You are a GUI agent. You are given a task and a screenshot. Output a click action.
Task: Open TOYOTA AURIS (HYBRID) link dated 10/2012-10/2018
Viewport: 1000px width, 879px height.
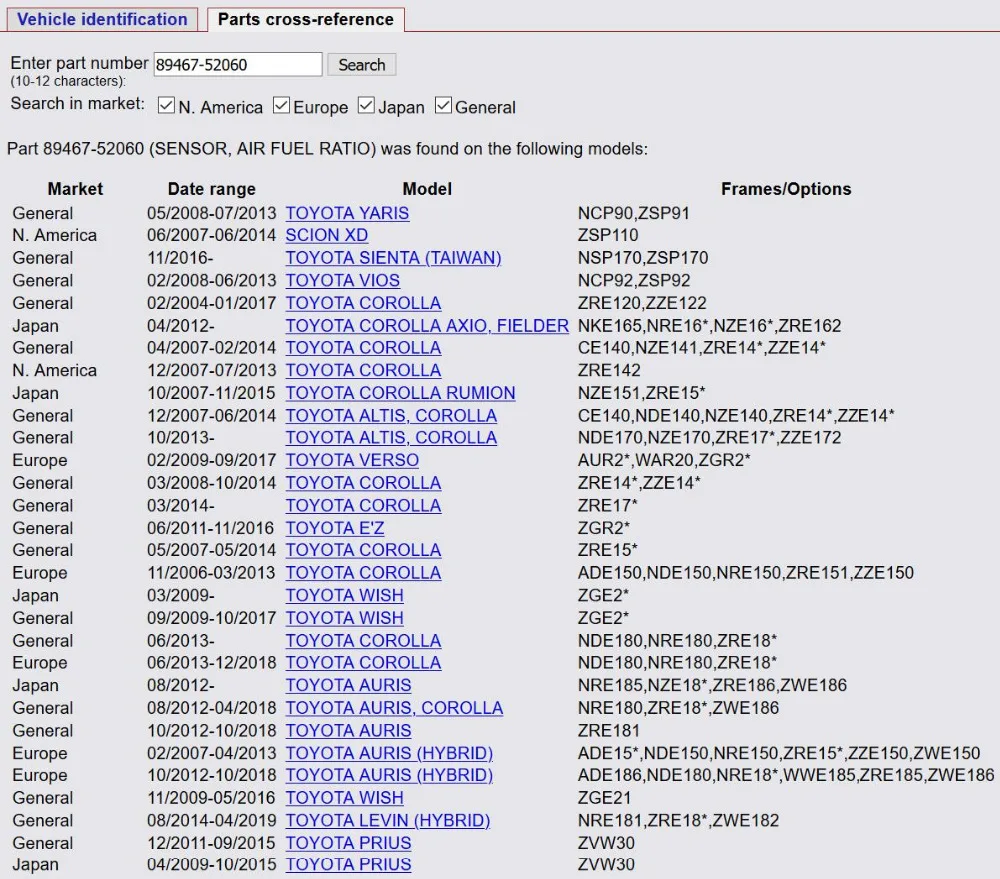pos(389,775)
